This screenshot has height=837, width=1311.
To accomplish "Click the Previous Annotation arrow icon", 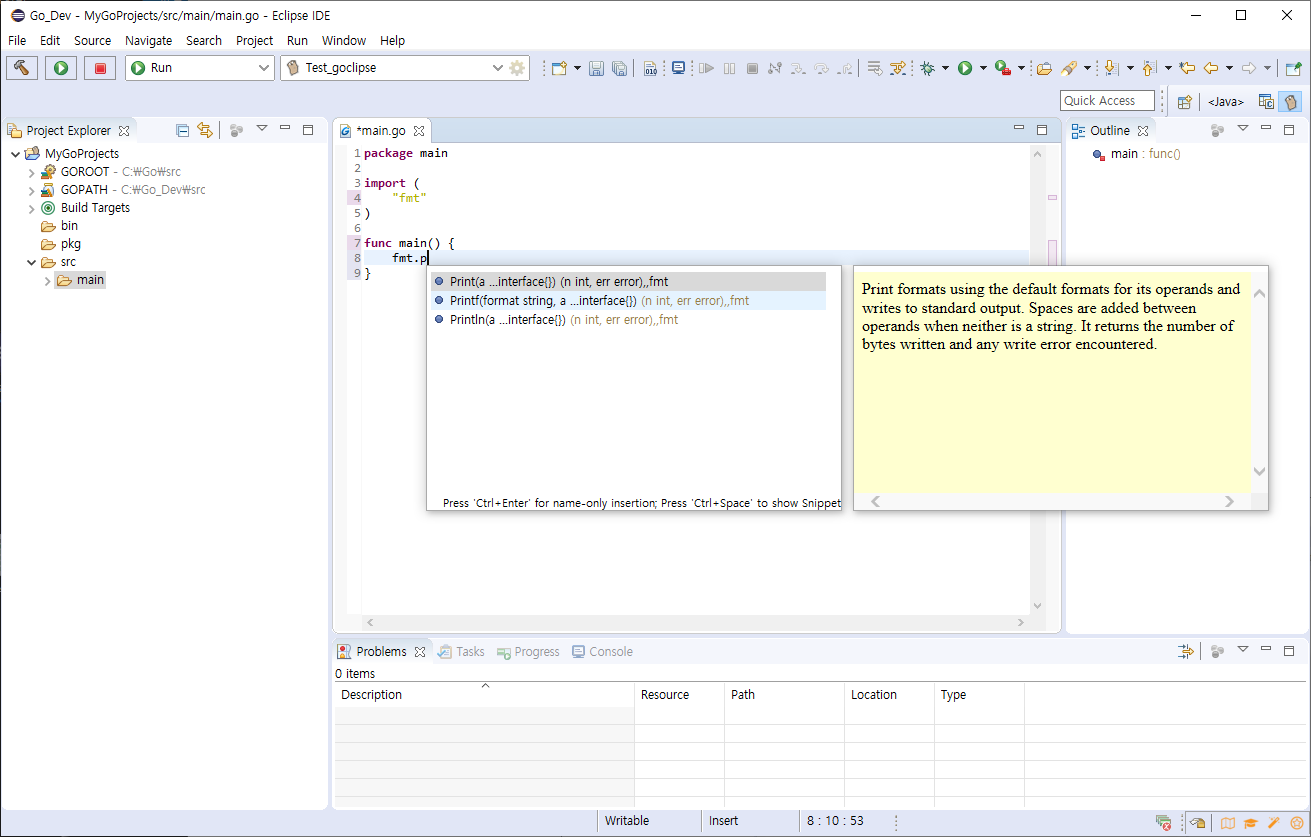I will [1149, 68].
